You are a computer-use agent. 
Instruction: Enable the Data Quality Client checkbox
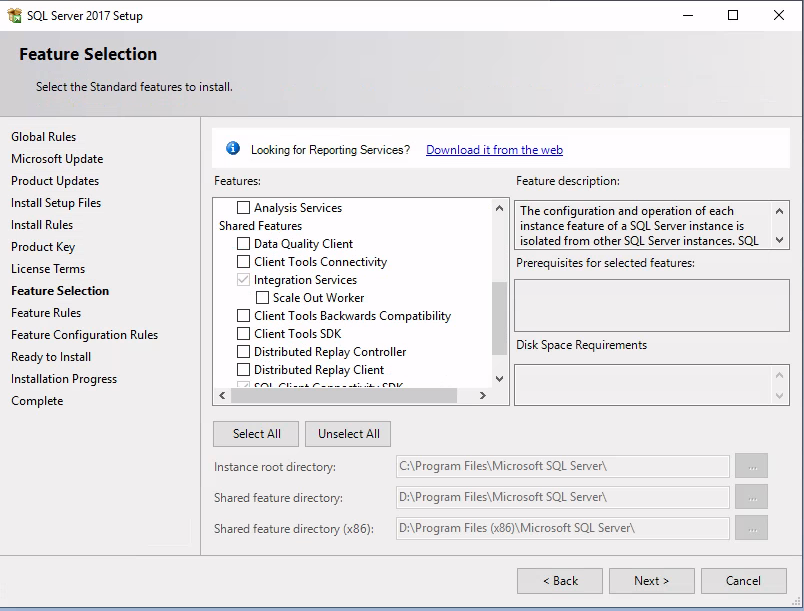pos(244,243)
